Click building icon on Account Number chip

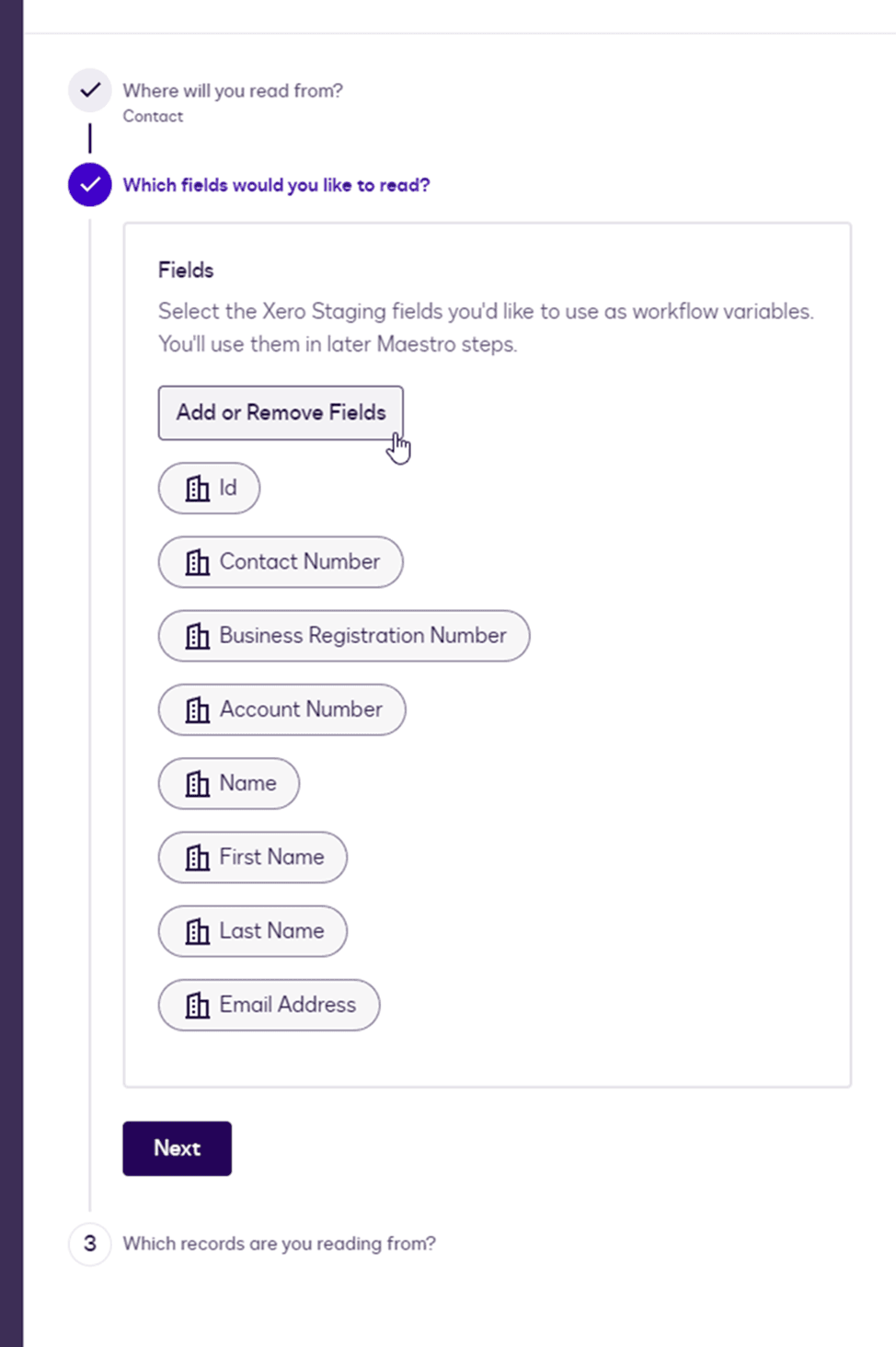(198, 709)
